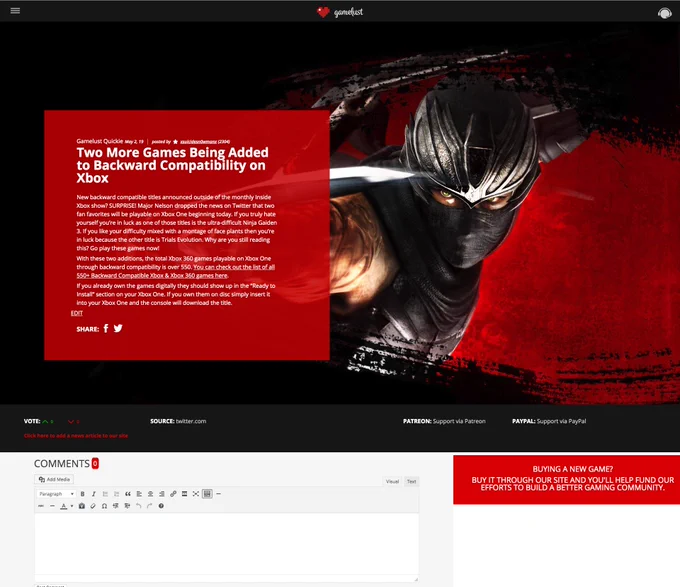The image size is (680, 587).
Task: Decrease the indent
Action: click(115, 506)
